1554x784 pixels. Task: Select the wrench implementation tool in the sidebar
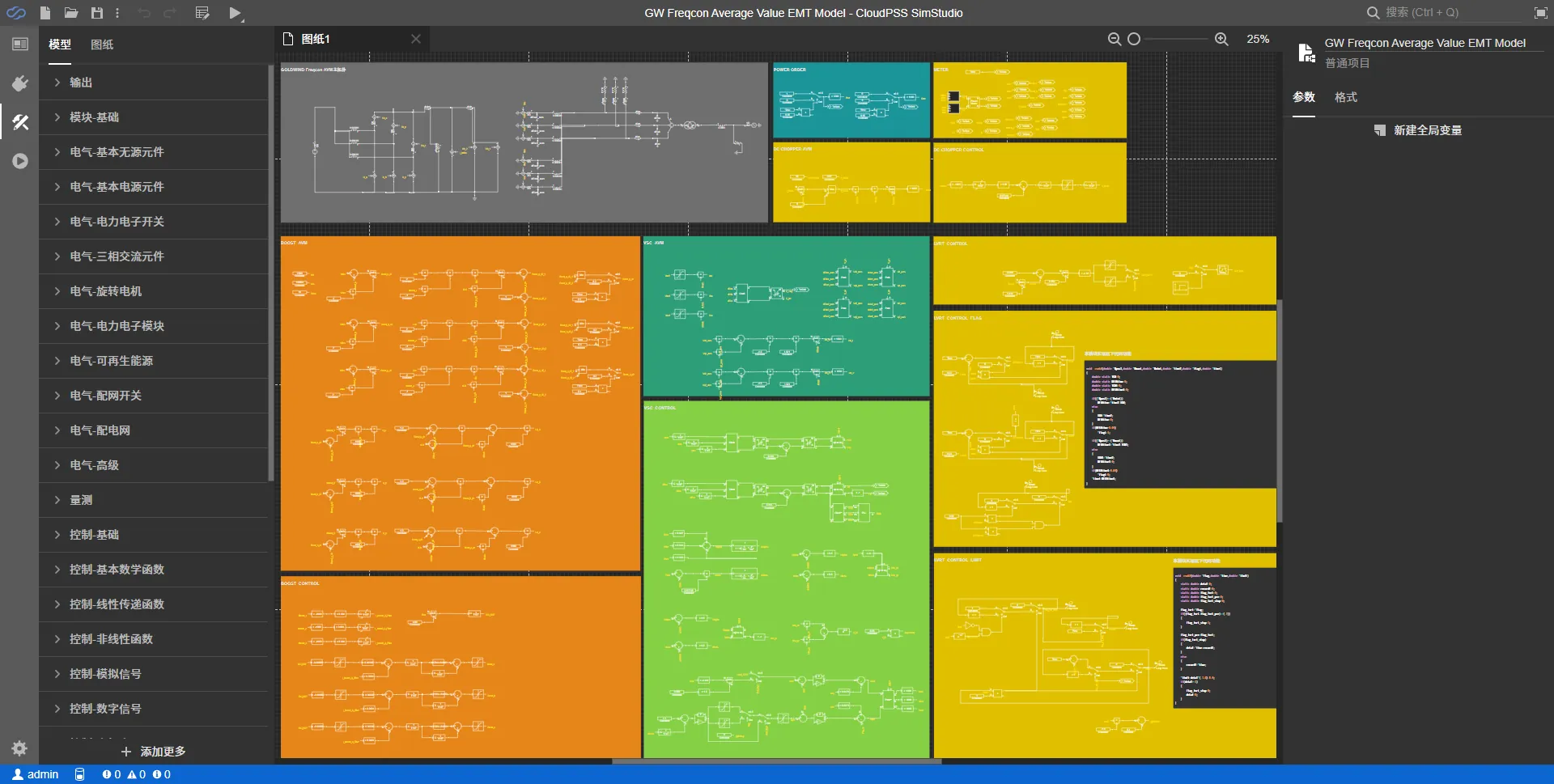[20, 122]
